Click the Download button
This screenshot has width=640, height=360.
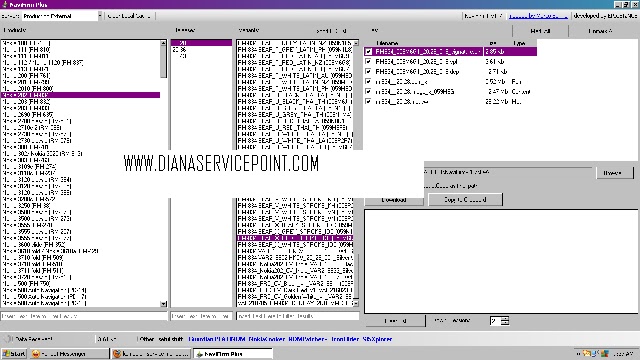[394, 200]
